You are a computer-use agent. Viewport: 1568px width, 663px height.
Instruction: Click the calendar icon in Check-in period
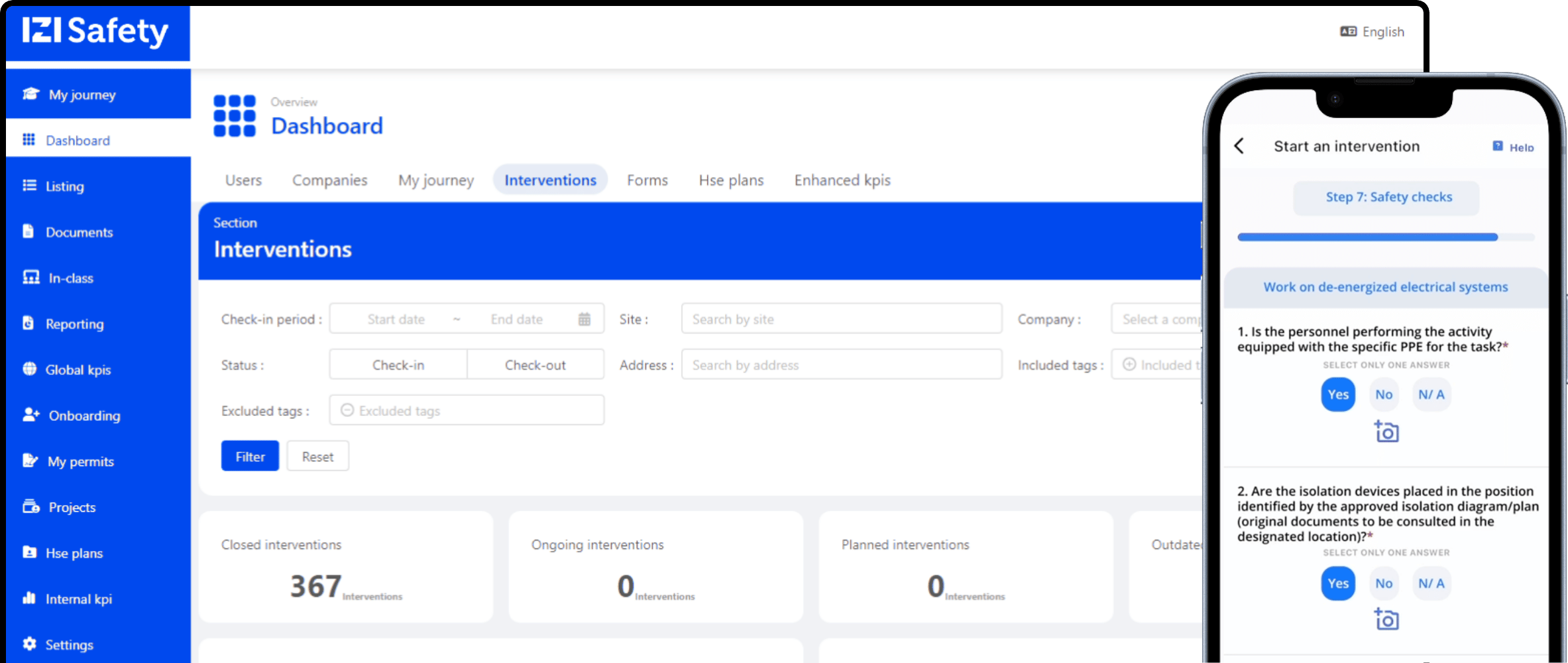(584, 319)
